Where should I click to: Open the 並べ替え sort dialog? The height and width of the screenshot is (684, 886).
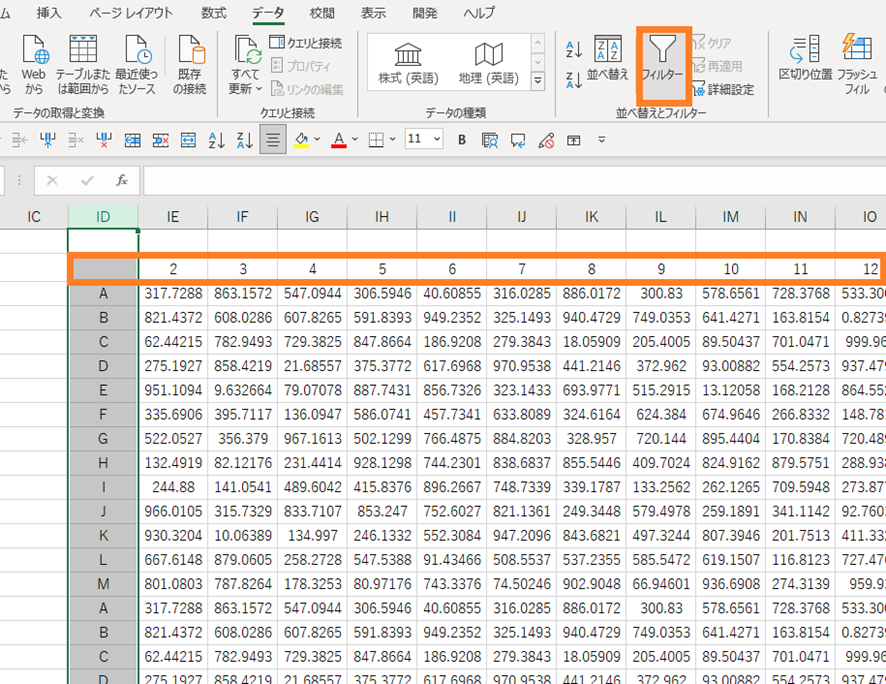(x=607, y=58)
